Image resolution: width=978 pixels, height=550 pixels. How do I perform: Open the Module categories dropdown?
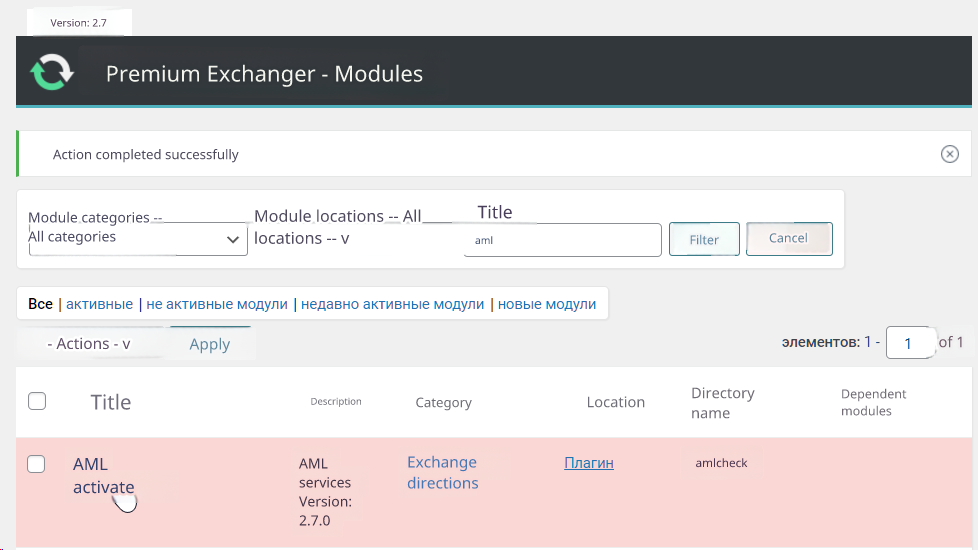coord(137,239)
